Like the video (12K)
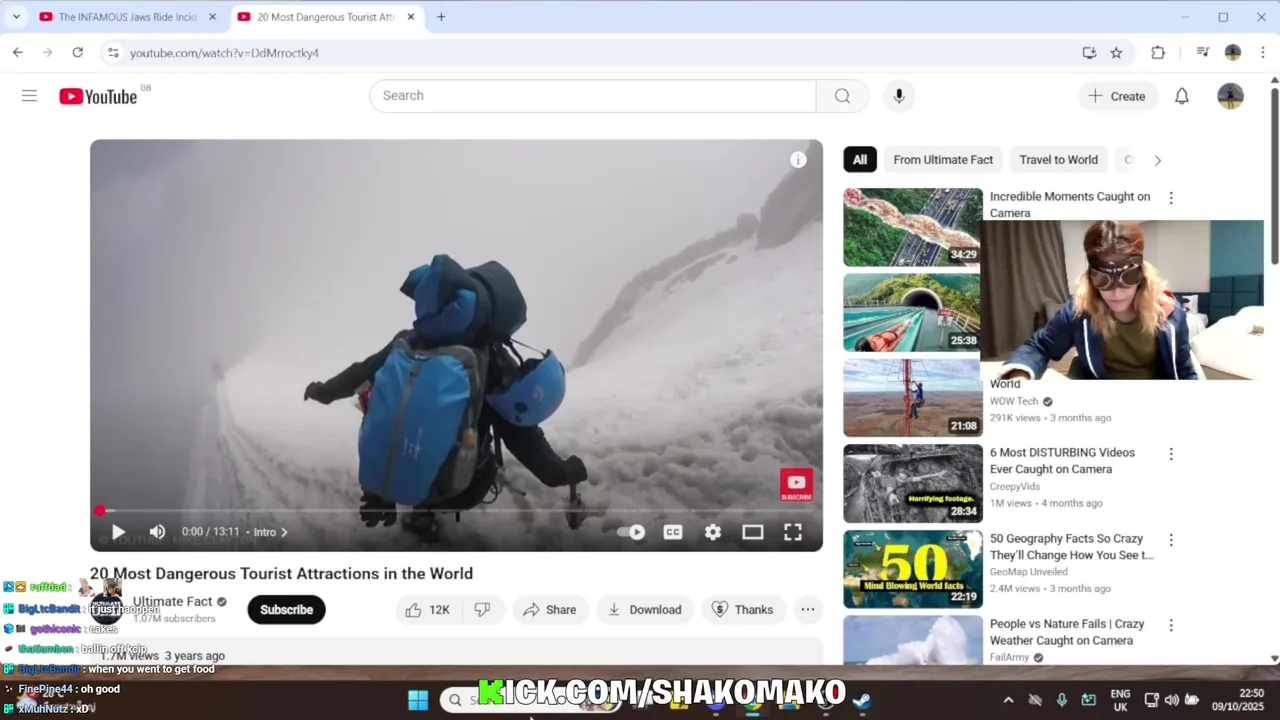This screenshot has height=720, width=1280. (427, 609)
